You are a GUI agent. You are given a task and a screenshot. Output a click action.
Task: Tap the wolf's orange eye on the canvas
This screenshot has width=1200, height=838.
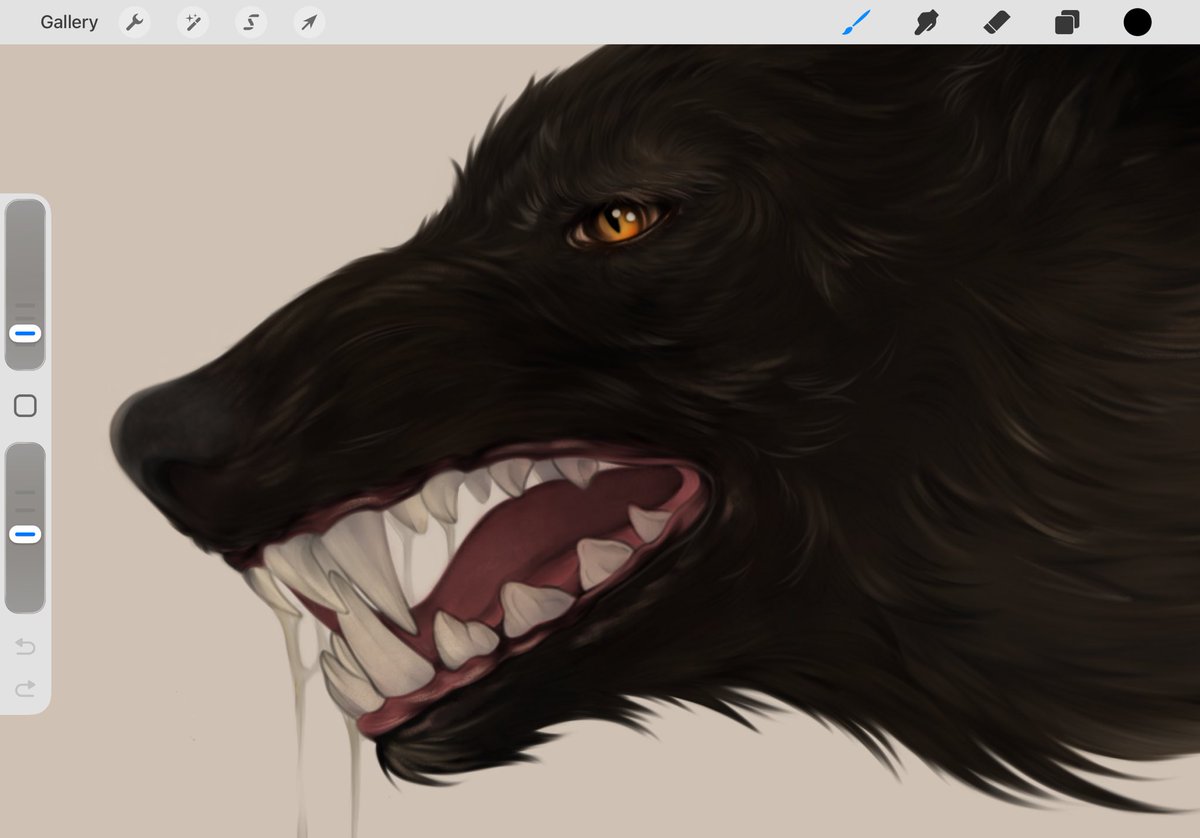619,222
